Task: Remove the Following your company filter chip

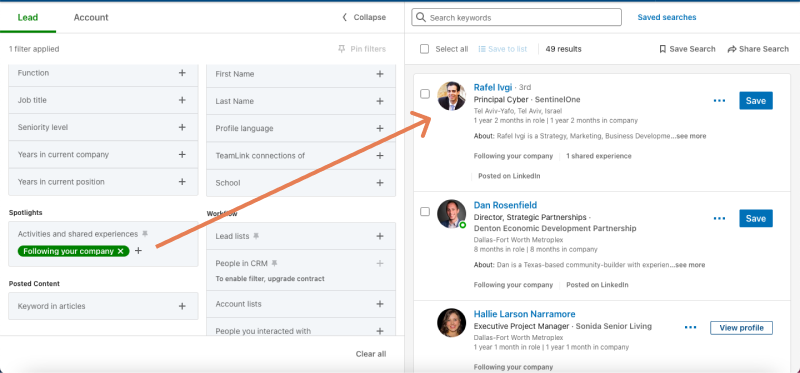Action: tap(120, 251)
